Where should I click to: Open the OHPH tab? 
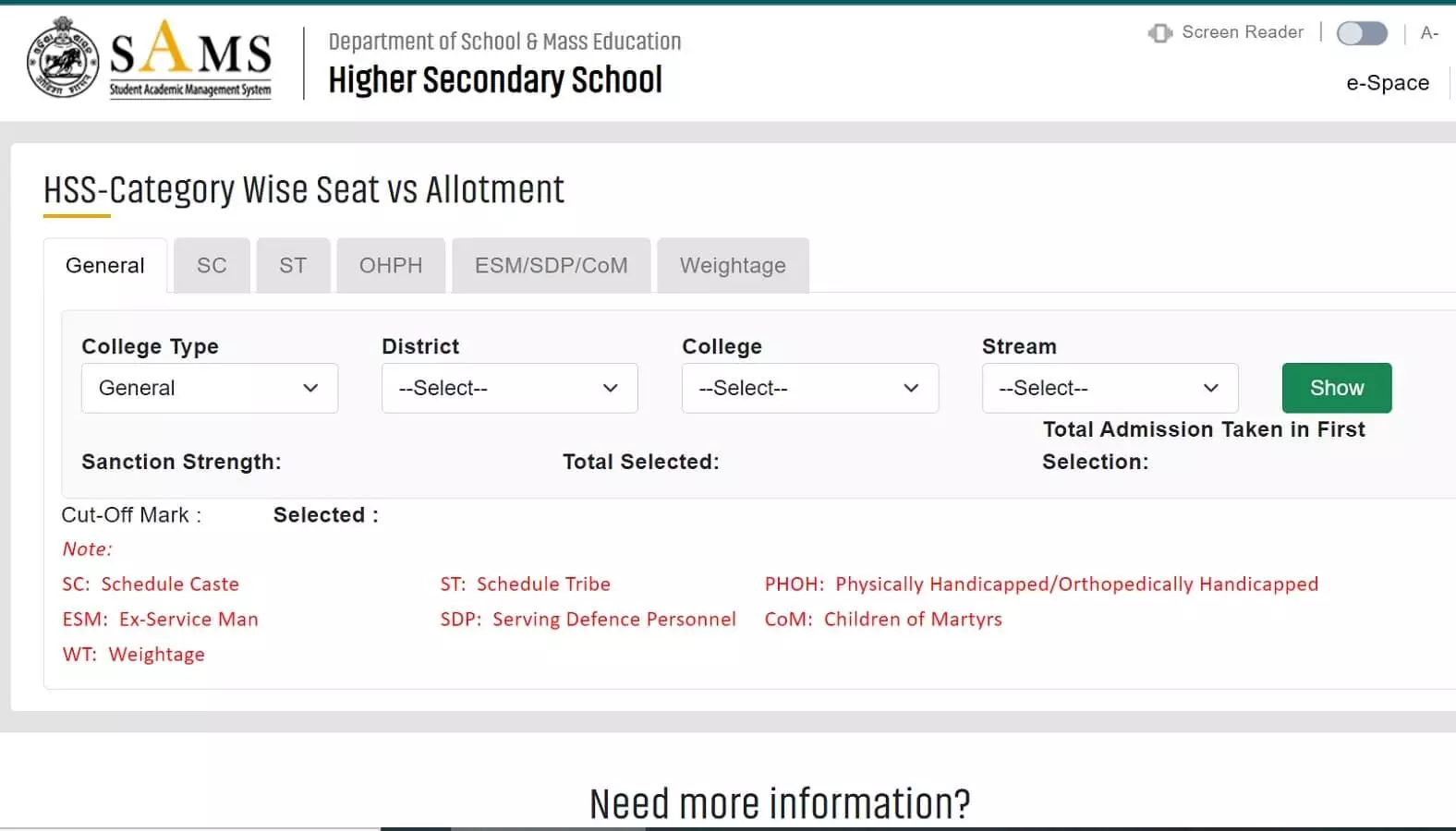391,266
